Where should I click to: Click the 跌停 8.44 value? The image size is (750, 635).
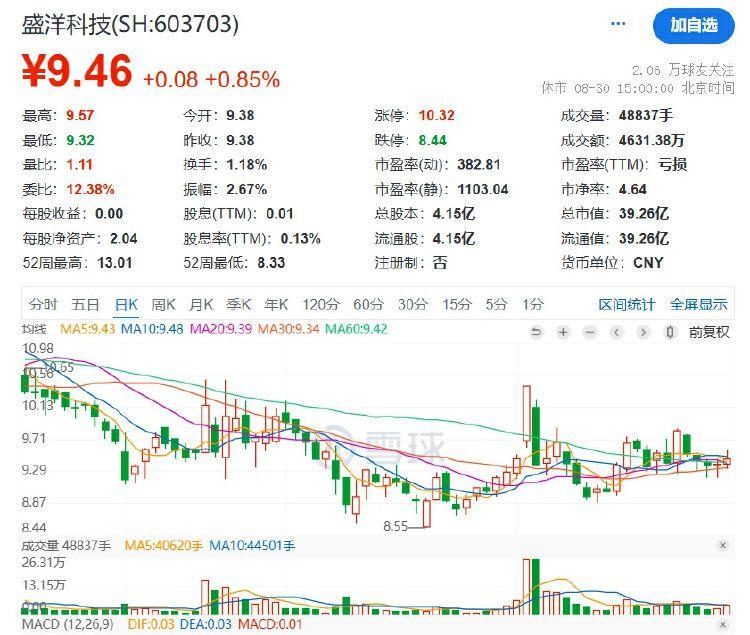pyautogui.click(x=432, y=140)
